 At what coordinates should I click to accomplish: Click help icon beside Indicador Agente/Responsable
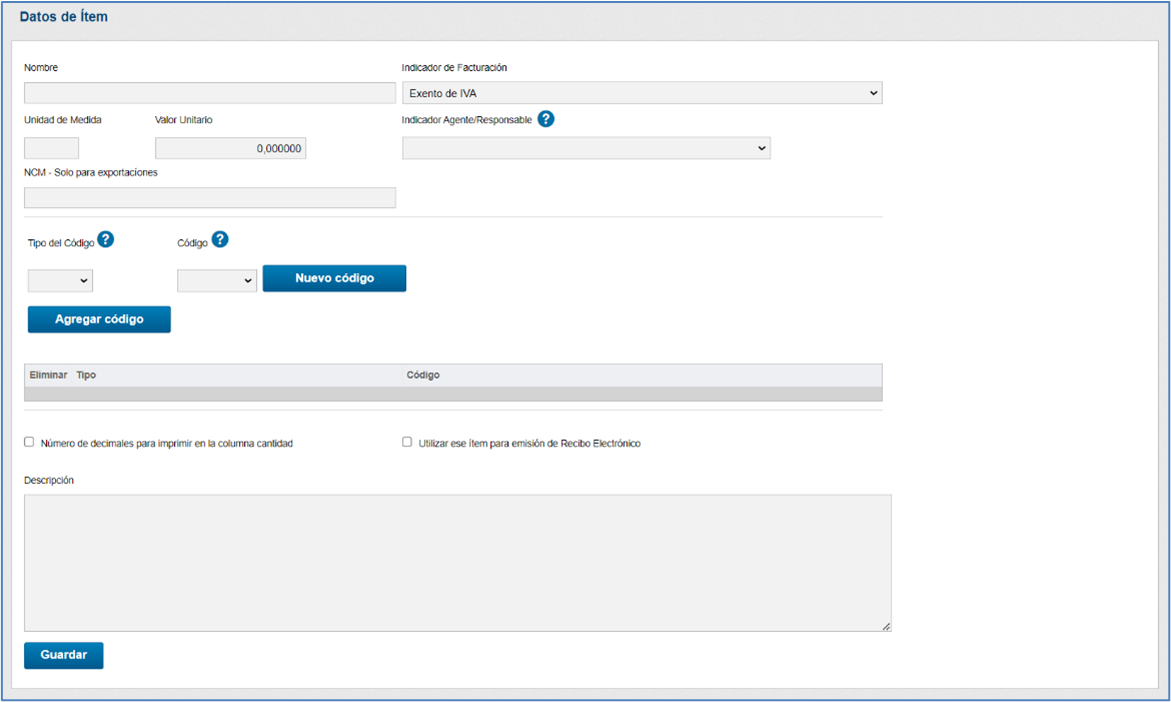[x=546, y=119]
